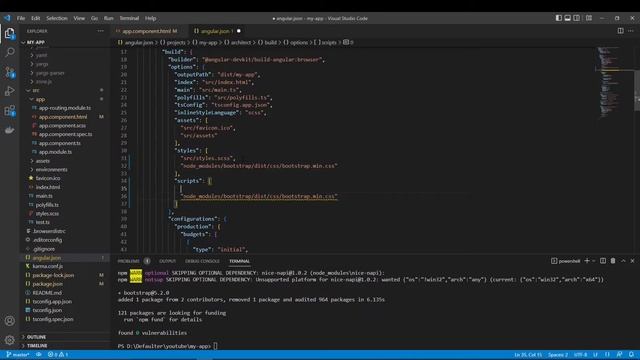Open the Explorer view in activity bar

[10, 33]
